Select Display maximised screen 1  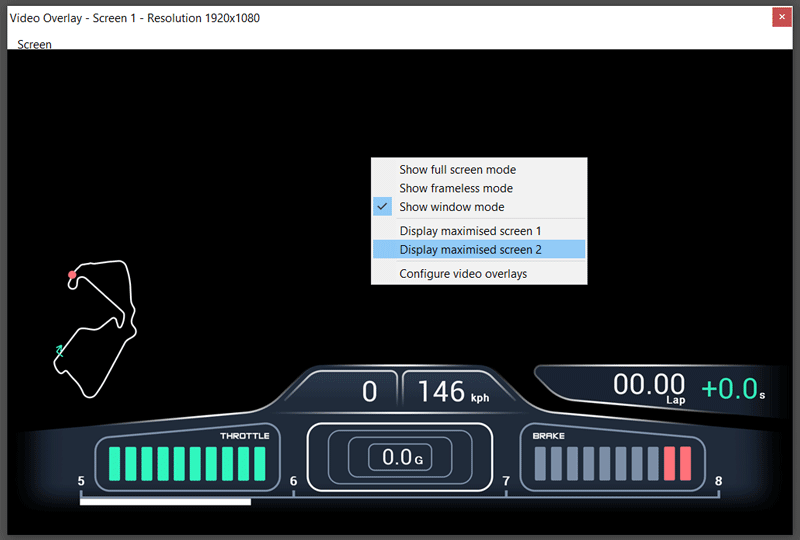click(x=469, y=231)
